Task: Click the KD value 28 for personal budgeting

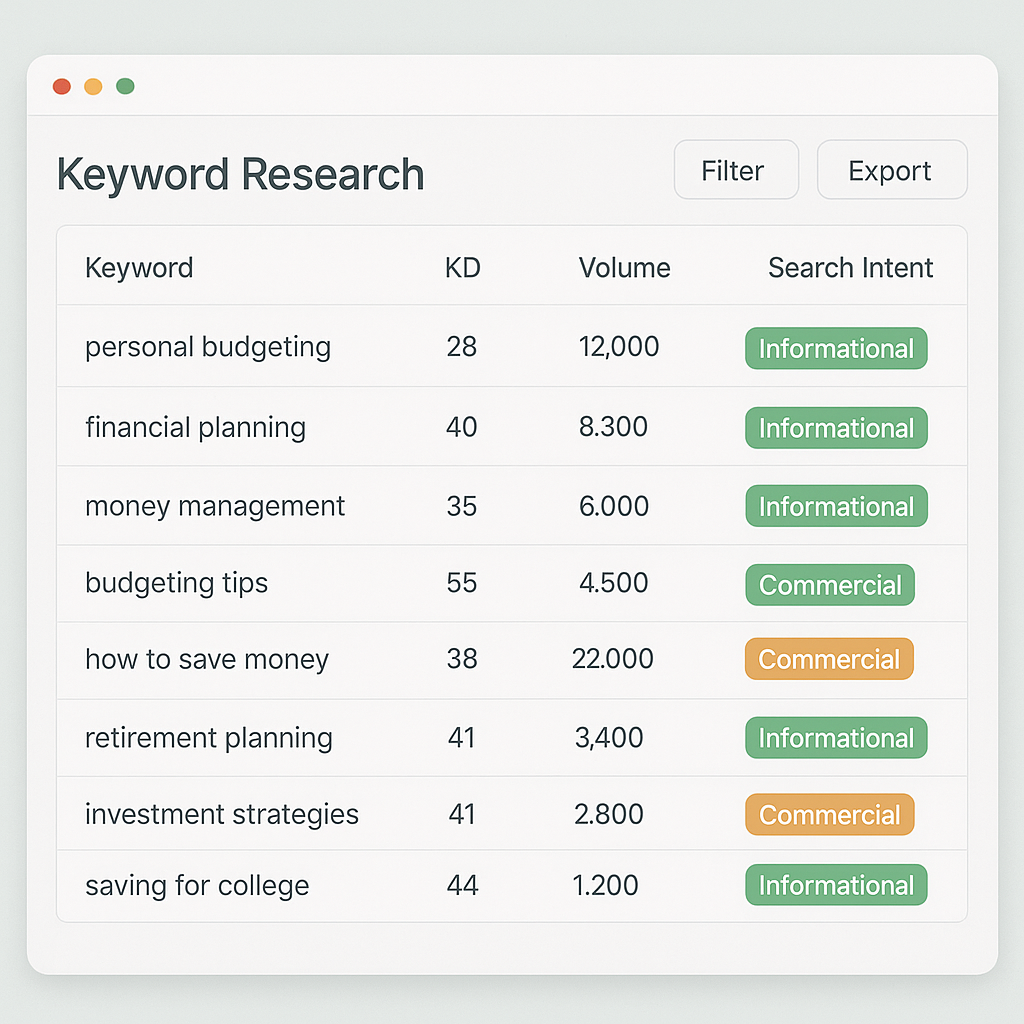Action: coord(462,347)
